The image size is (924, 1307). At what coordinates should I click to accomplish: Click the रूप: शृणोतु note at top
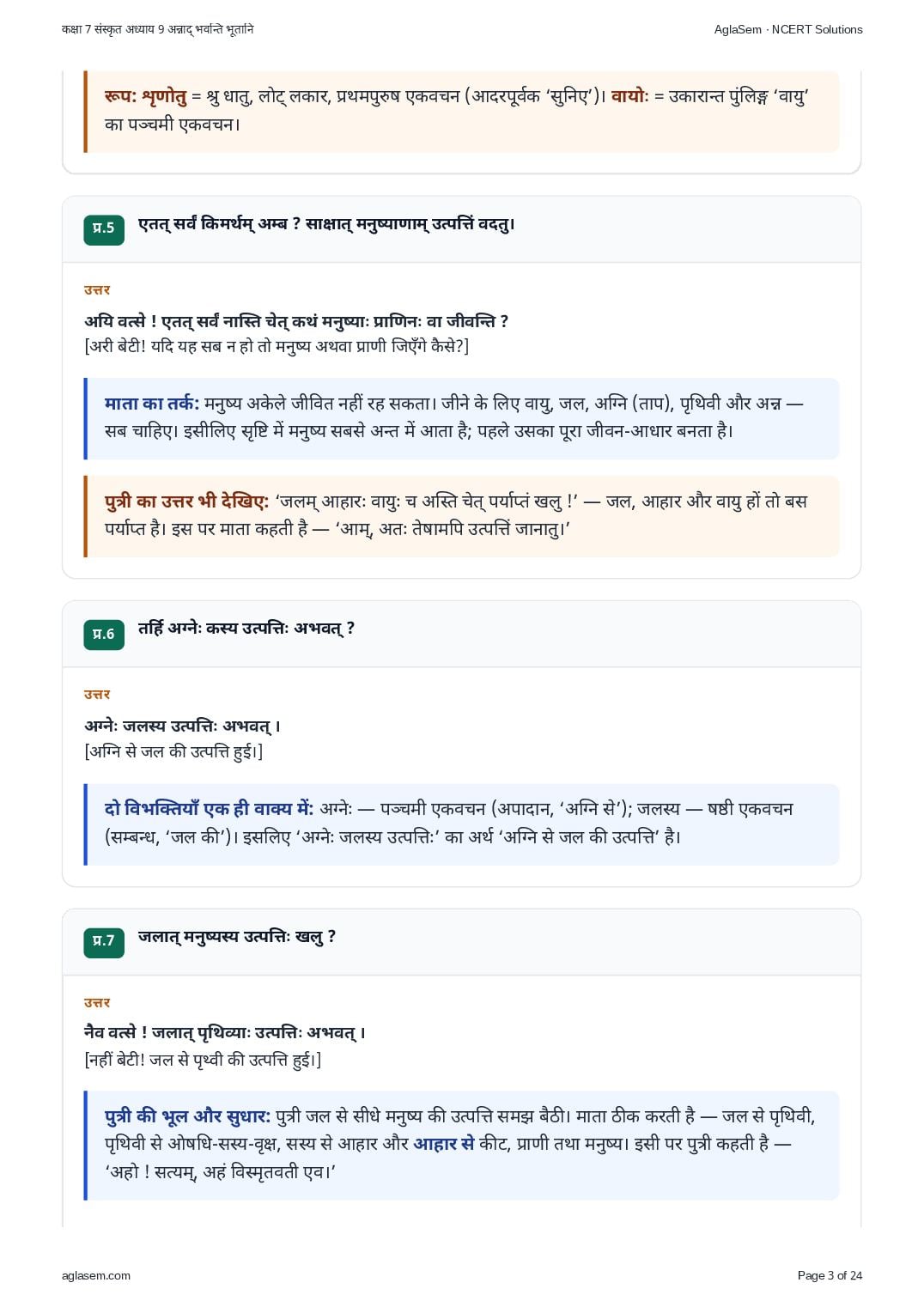[461, 111]
